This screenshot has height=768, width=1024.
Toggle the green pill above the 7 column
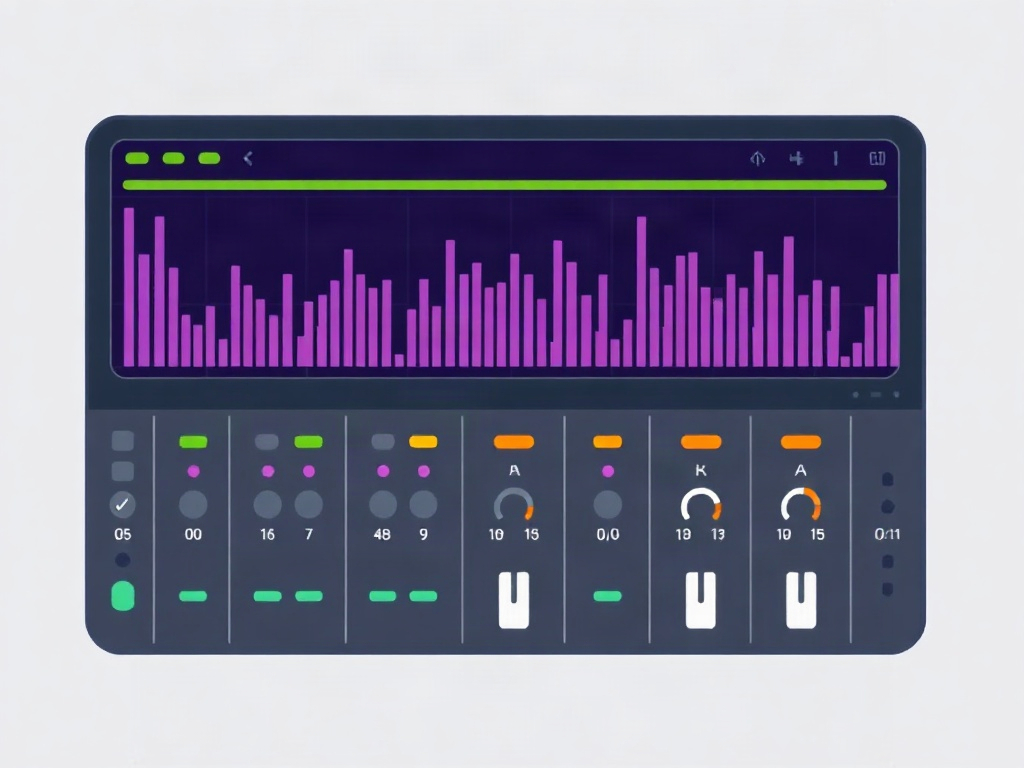click(x=308, y=442)
